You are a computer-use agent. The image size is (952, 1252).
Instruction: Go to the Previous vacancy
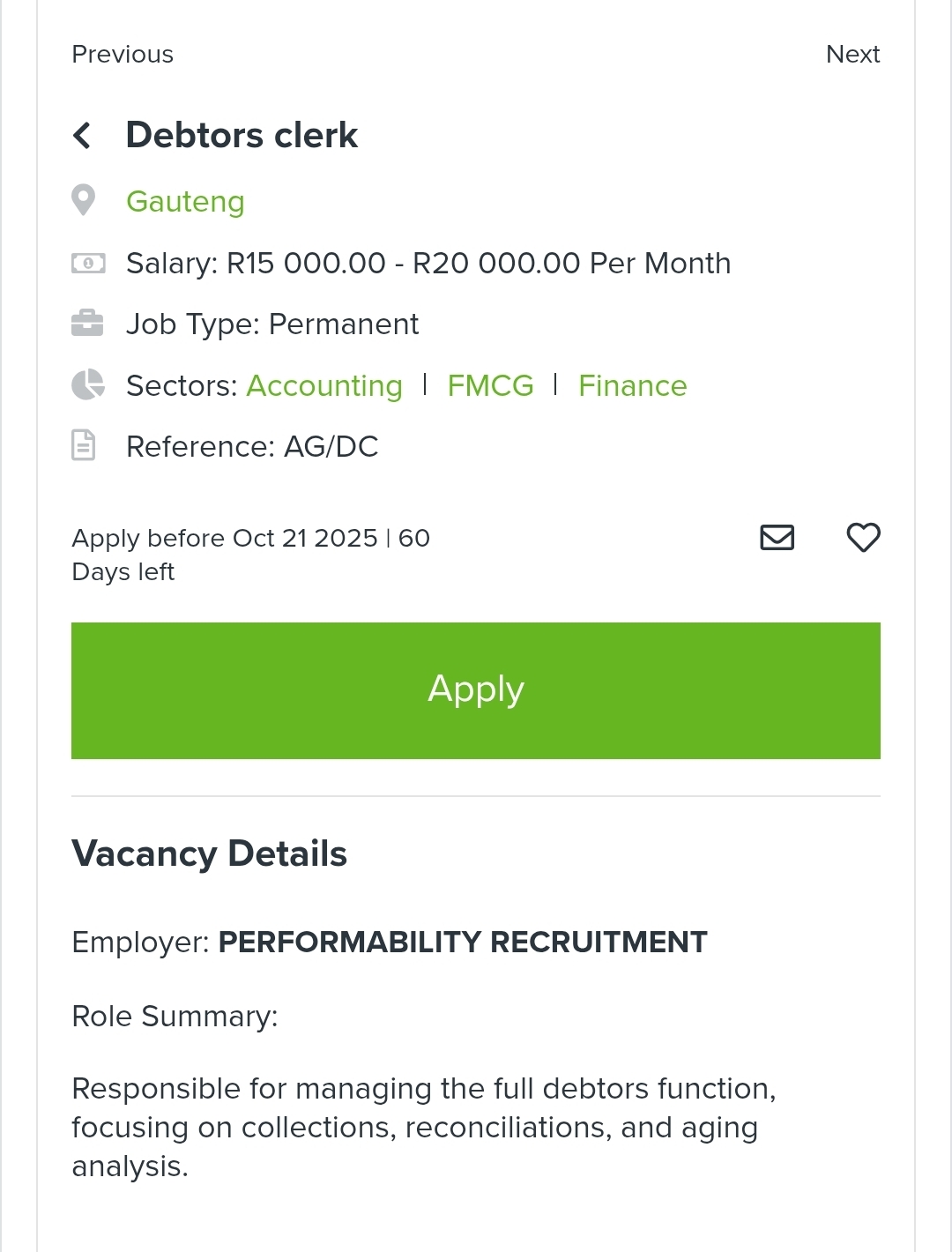coord(123,55)
